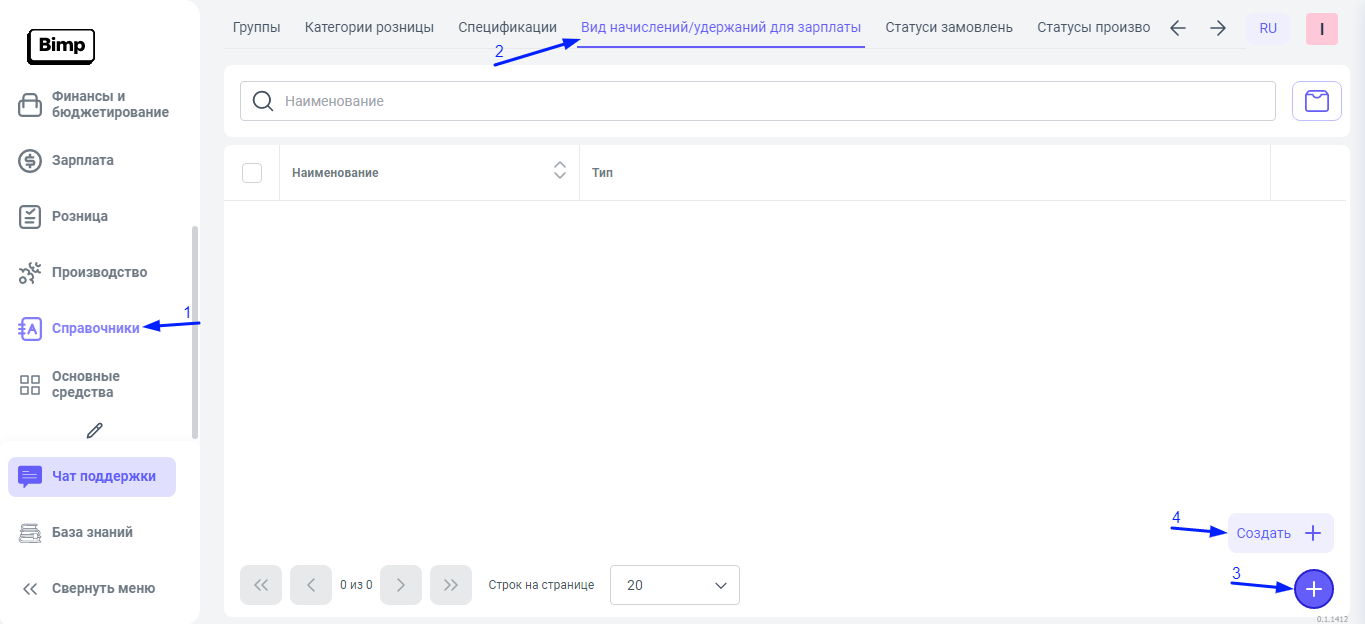The image size is (1365, 624).
Task: Open the Категории розницы tab
Action: tap(369, 27)
